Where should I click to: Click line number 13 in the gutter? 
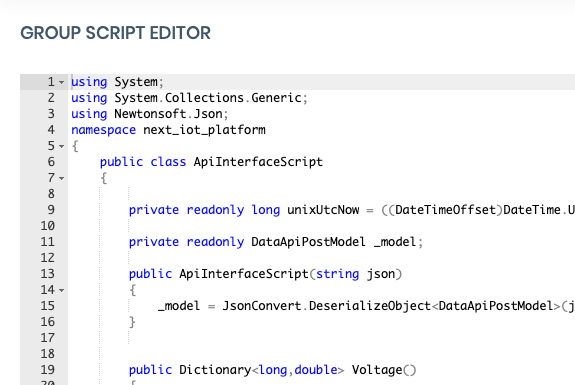(x=47, y=274)
